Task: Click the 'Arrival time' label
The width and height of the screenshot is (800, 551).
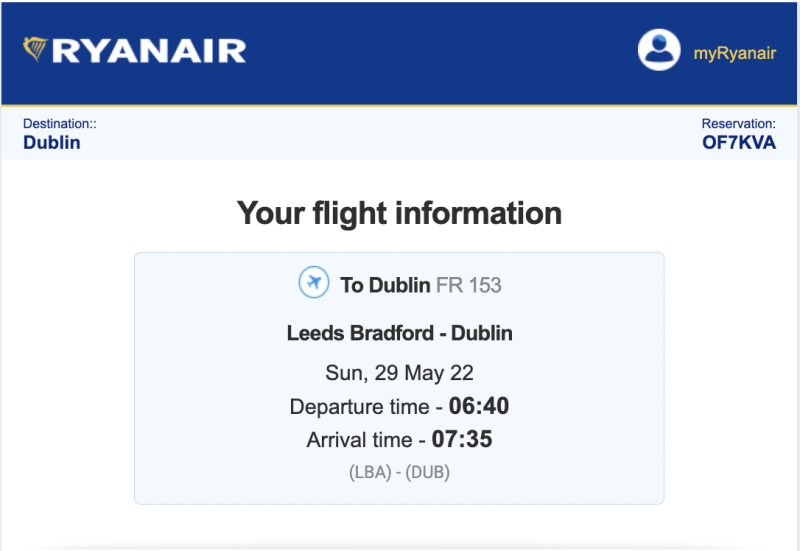Action: coord(359,440)
